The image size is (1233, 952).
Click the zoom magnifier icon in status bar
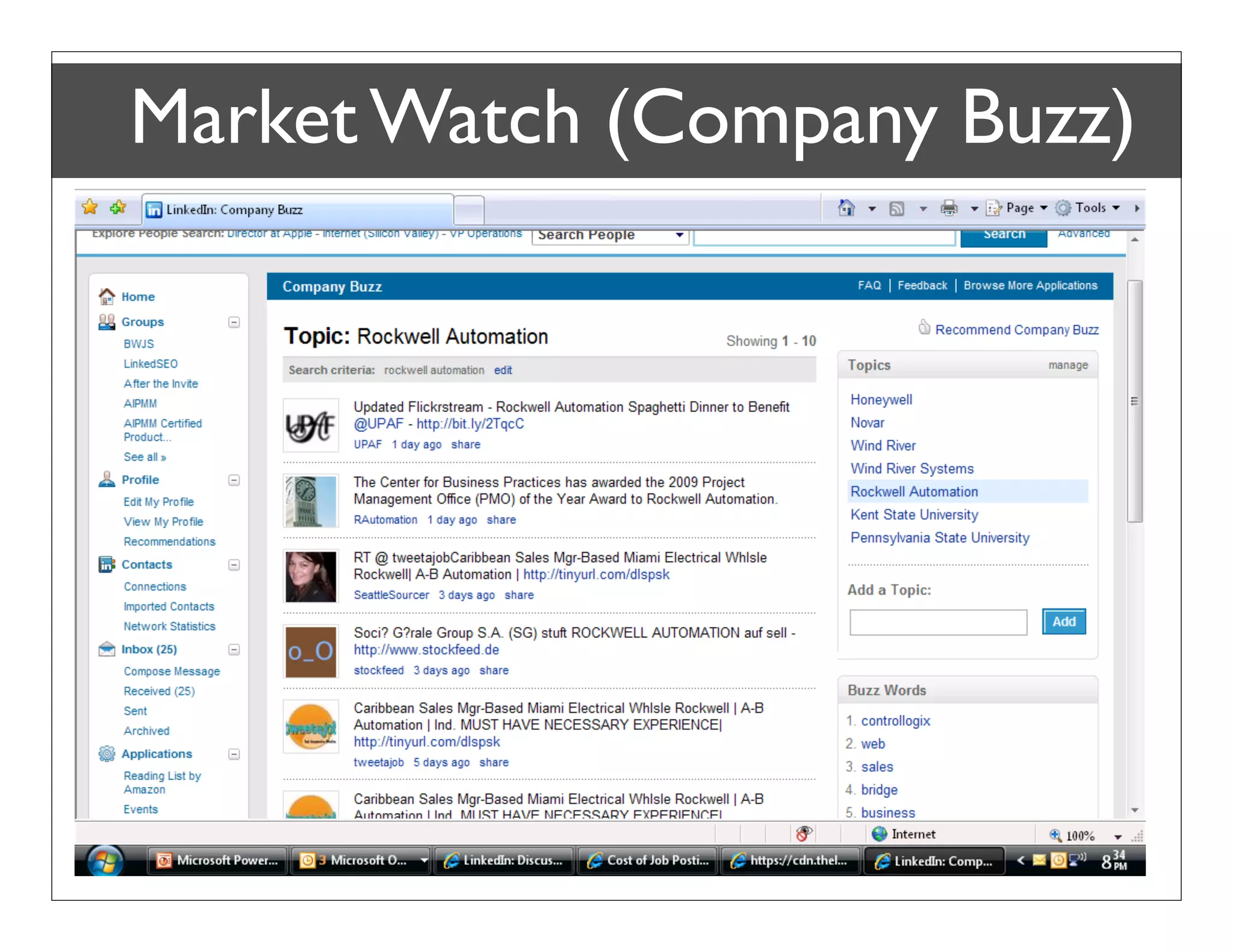(1055, 835)
